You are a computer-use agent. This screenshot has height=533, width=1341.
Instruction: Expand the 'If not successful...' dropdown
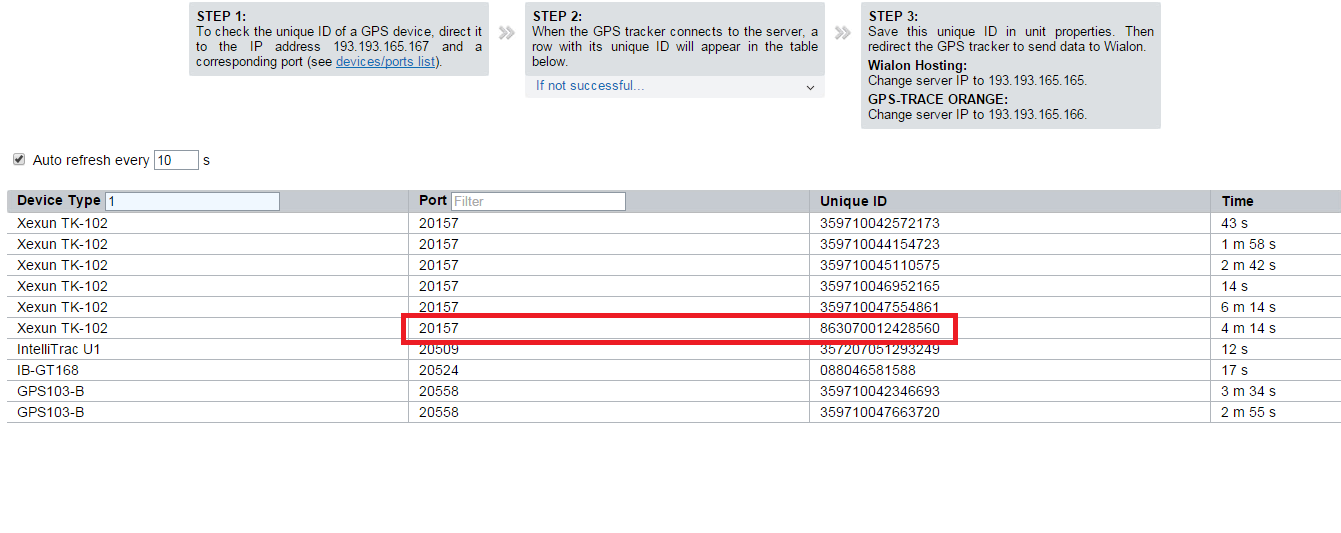pos(674,86)
